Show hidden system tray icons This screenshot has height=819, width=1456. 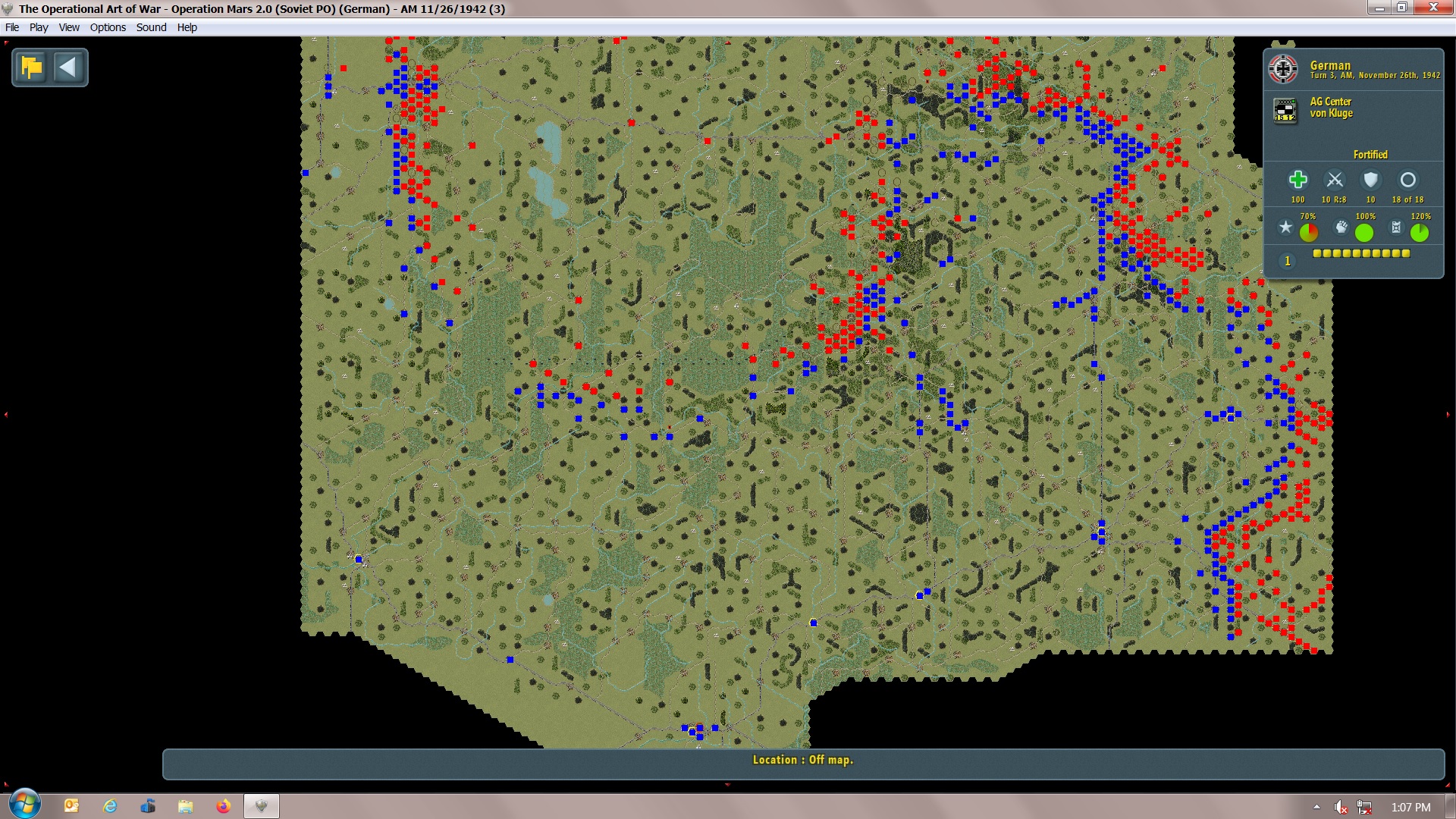click(x=1316, y=807)
